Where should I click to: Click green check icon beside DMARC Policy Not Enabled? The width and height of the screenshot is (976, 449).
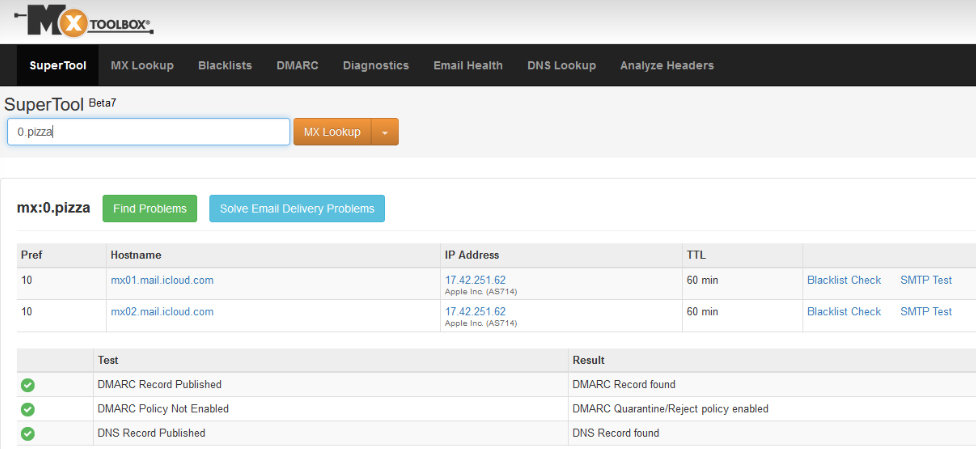tap(27, 409)
